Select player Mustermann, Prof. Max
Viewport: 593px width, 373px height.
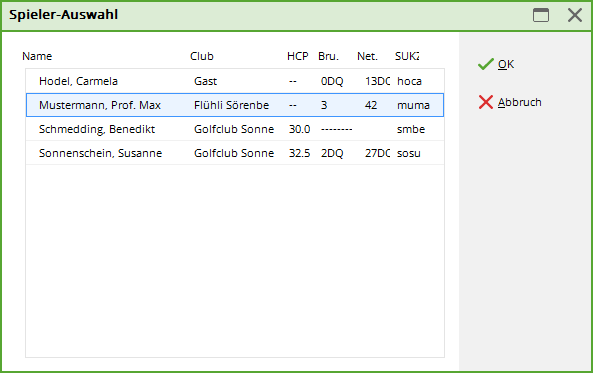[234, 105]
